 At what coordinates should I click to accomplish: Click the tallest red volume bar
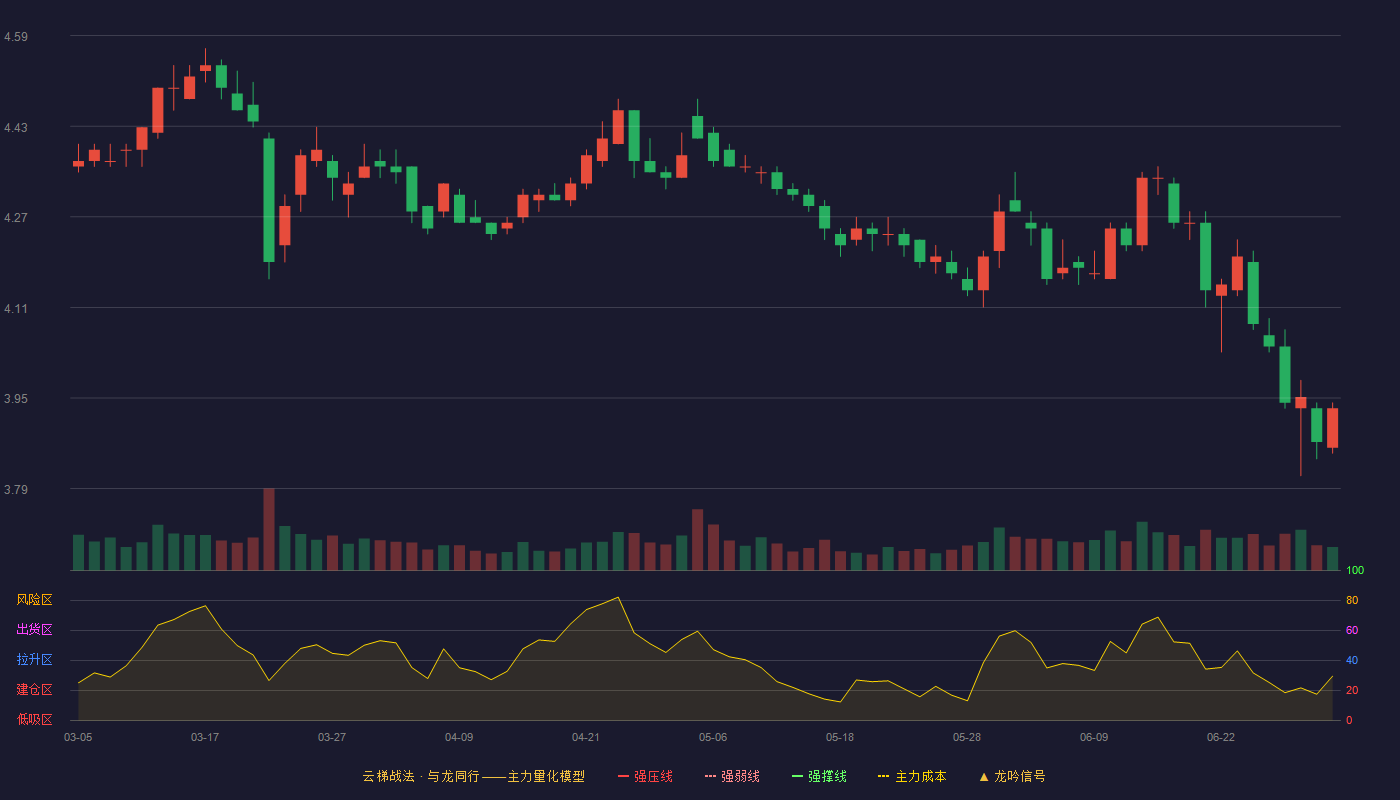[269, 529]
